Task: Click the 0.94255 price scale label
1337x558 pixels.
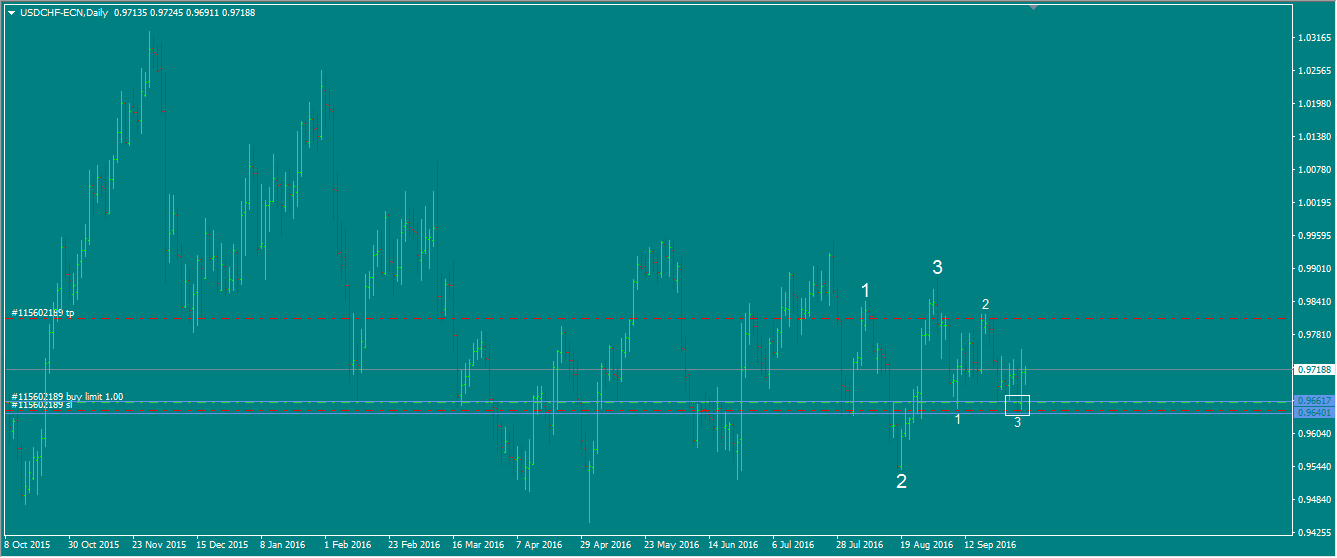Action: click(x=1314, y=533)
